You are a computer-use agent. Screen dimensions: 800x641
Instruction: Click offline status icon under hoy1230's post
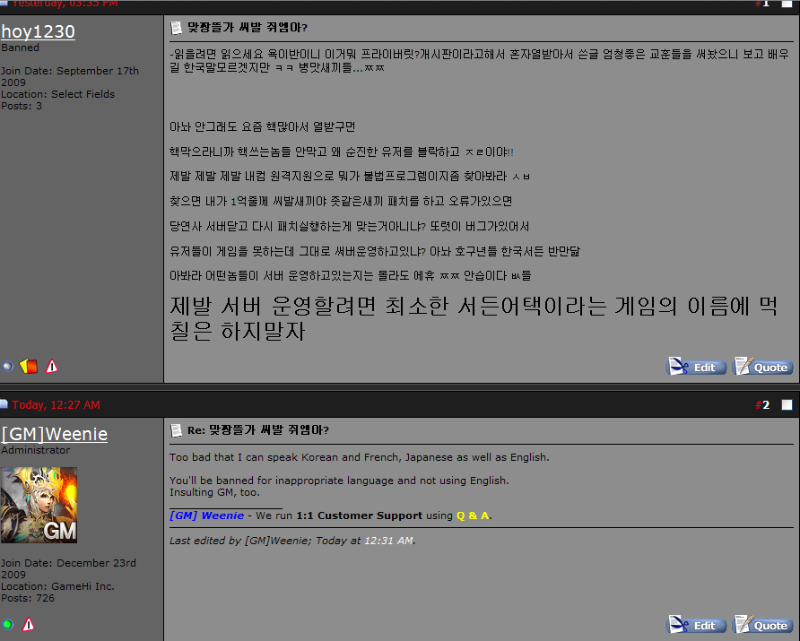click(8, 366)
